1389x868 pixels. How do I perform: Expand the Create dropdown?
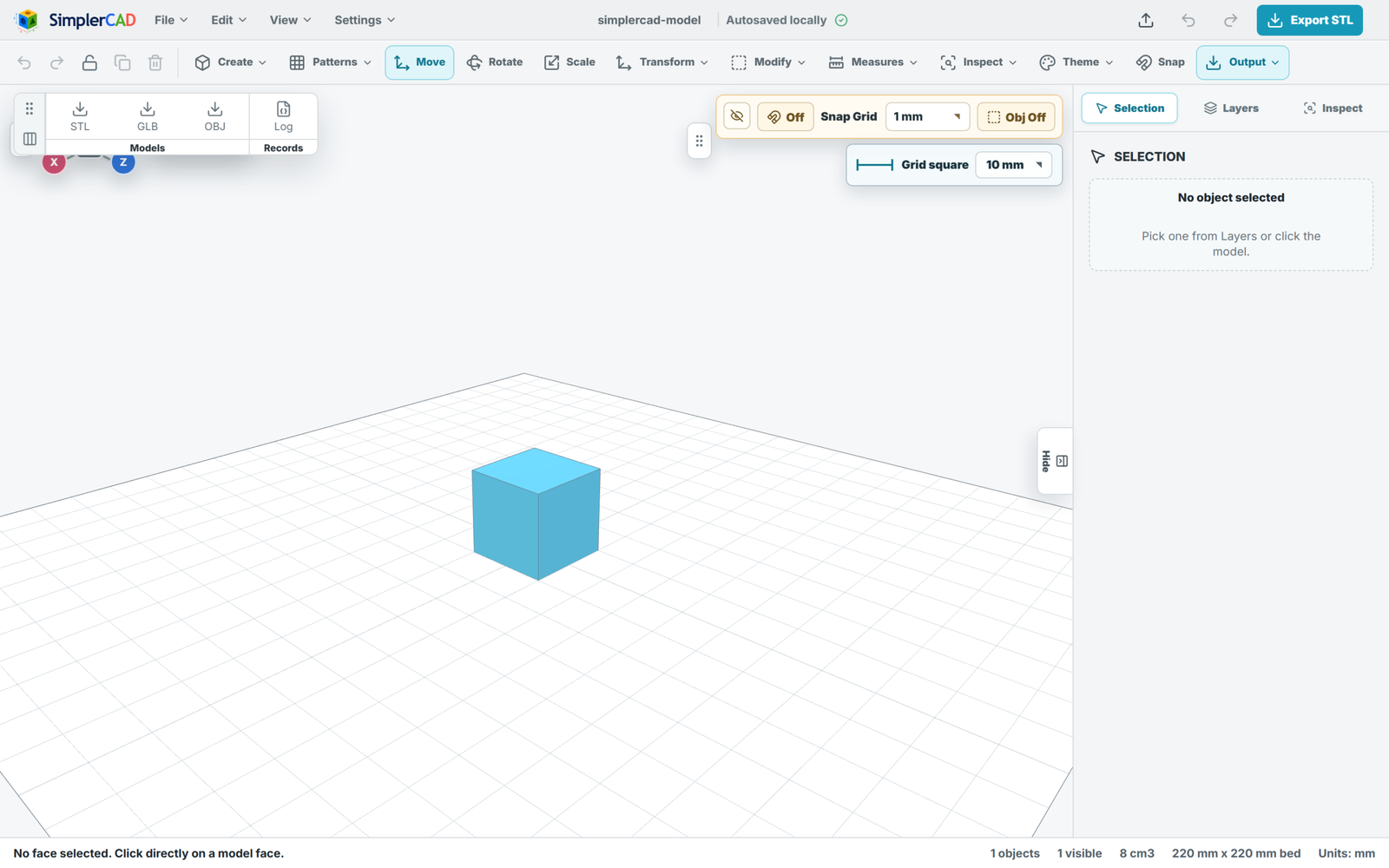[230, 62]
